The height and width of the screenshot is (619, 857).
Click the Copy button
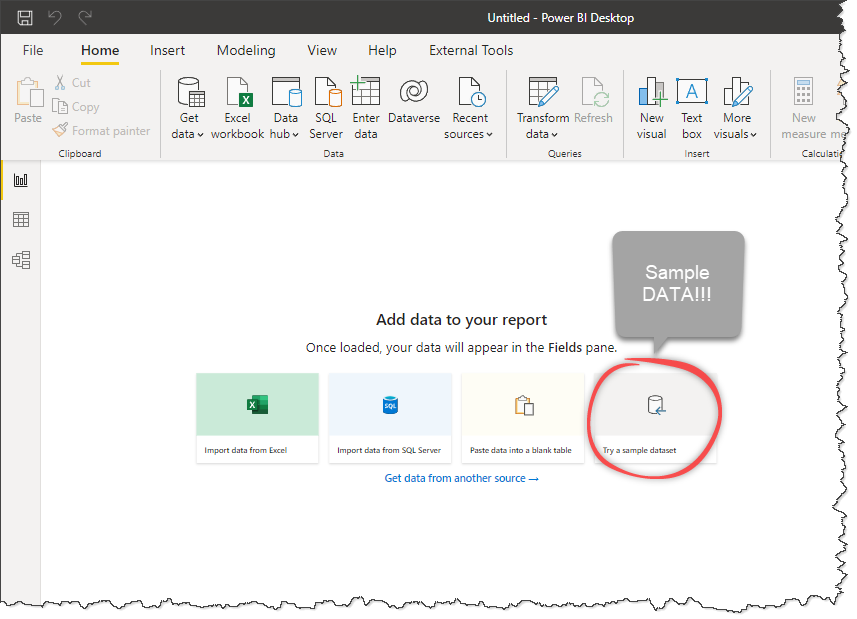click(x=76, y=107)
